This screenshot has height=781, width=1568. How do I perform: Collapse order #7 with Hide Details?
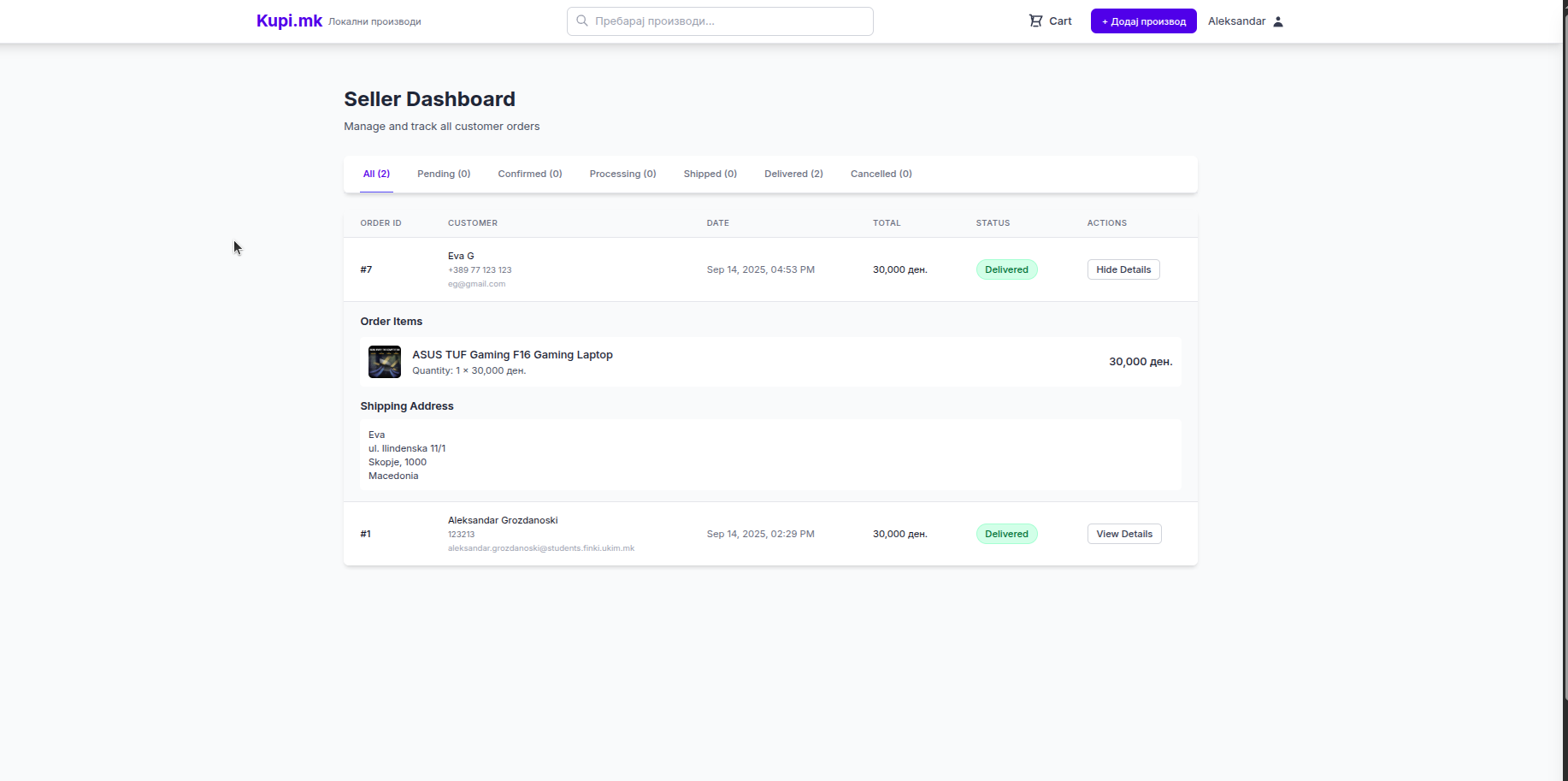coord(1123,269)
